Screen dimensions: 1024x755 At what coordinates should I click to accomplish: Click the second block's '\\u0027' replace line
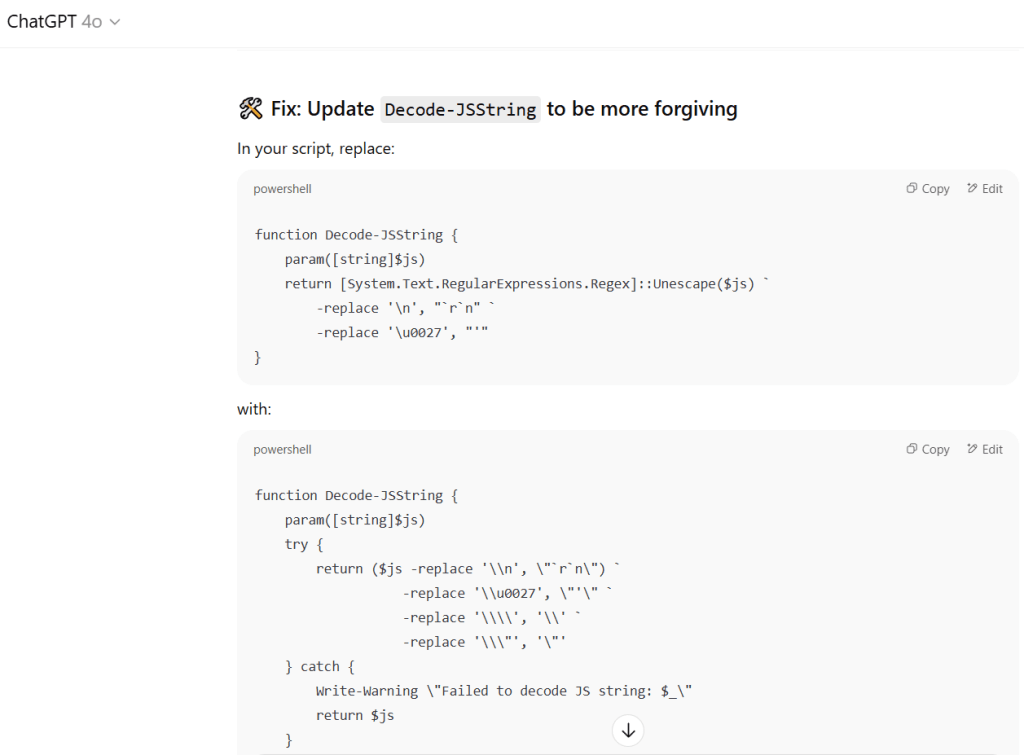(x=506, y=594)
